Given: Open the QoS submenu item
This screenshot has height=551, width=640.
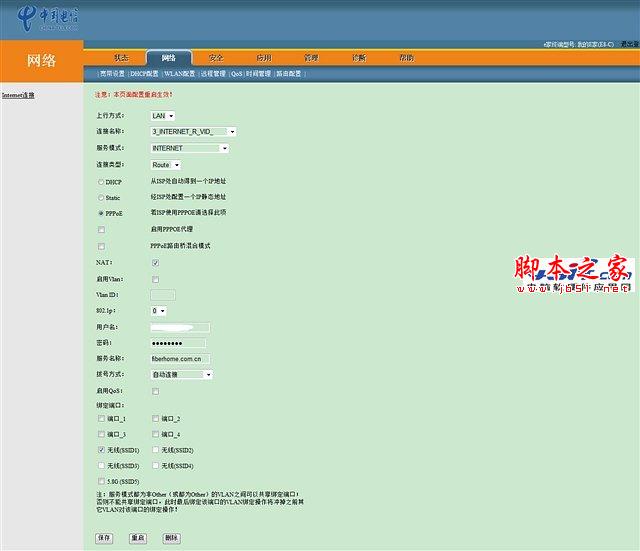Looking at the screenshot, I should 236,74.
